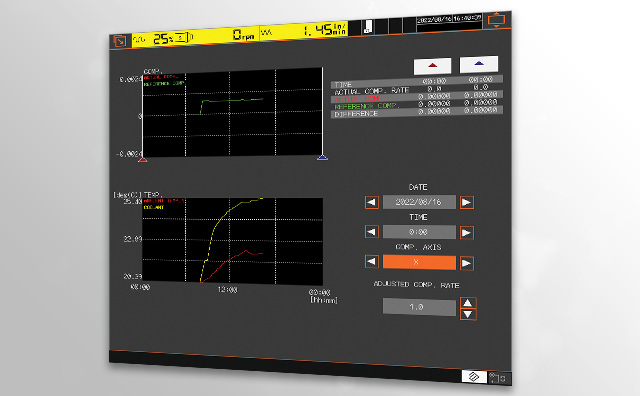Select the blue triangle cursor button
The height and width of the screenshot is (396, 640).
[x=479, y=64]
